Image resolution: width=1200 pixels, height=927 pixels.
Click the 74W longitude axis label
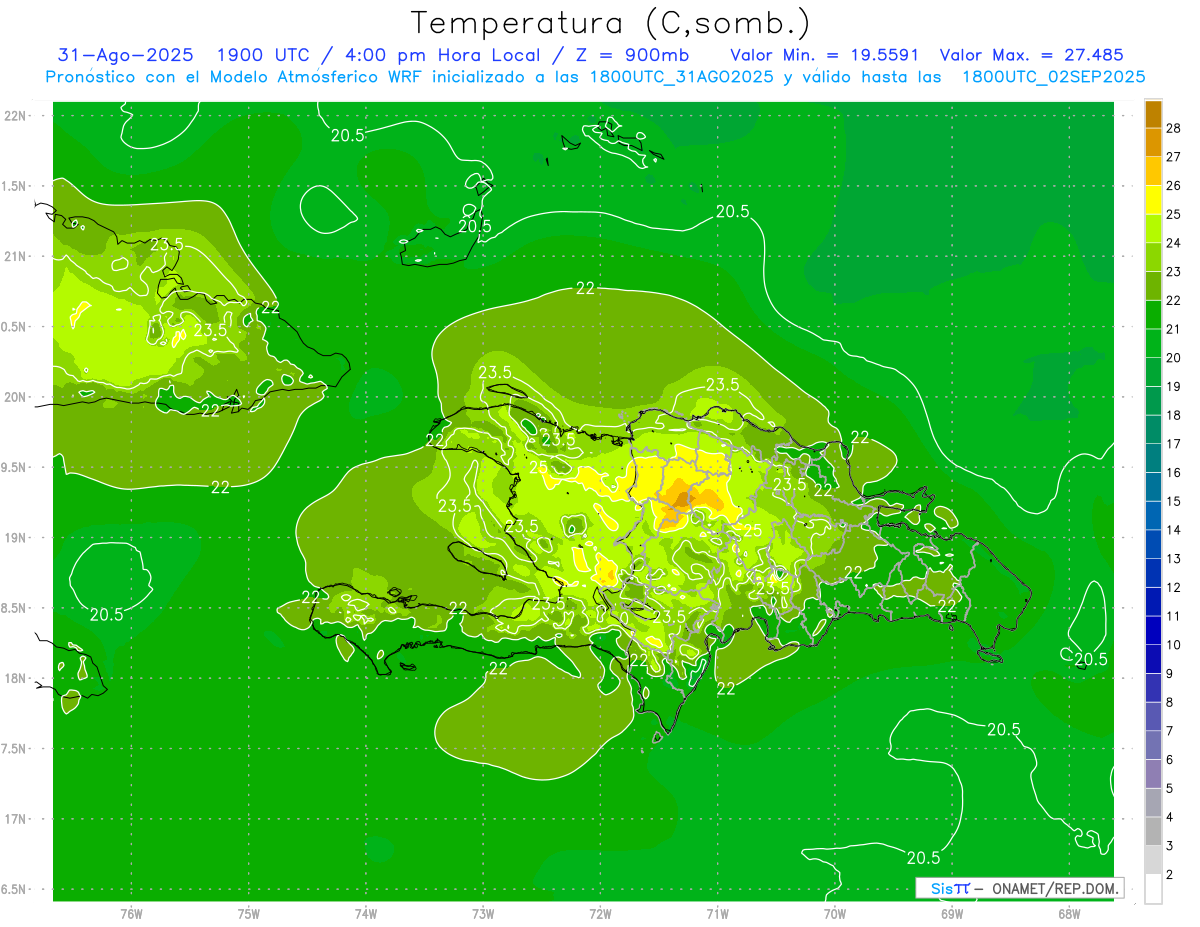click(365, 913)
